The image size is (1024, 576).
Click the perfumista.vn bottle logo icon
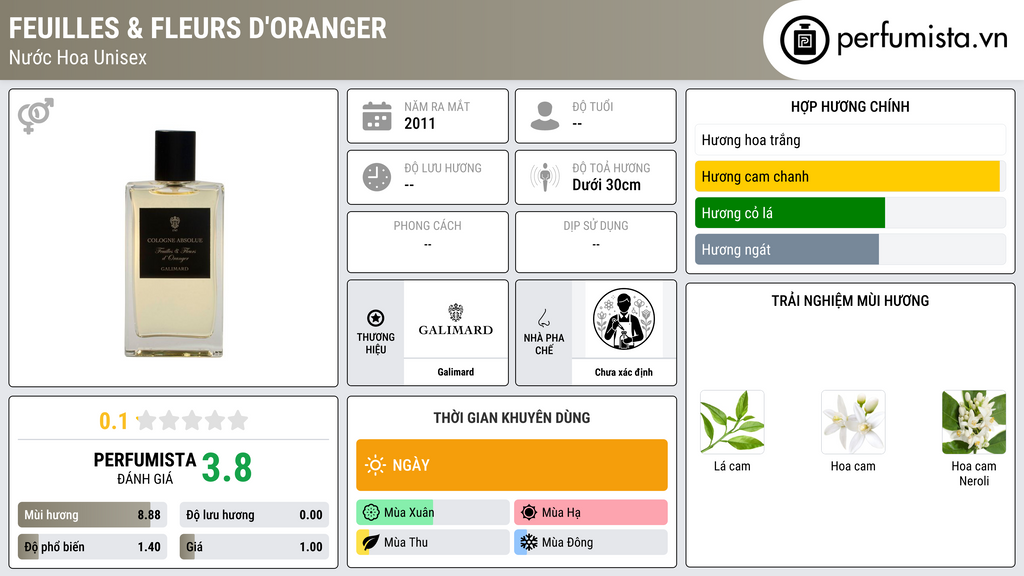[804, 40]
